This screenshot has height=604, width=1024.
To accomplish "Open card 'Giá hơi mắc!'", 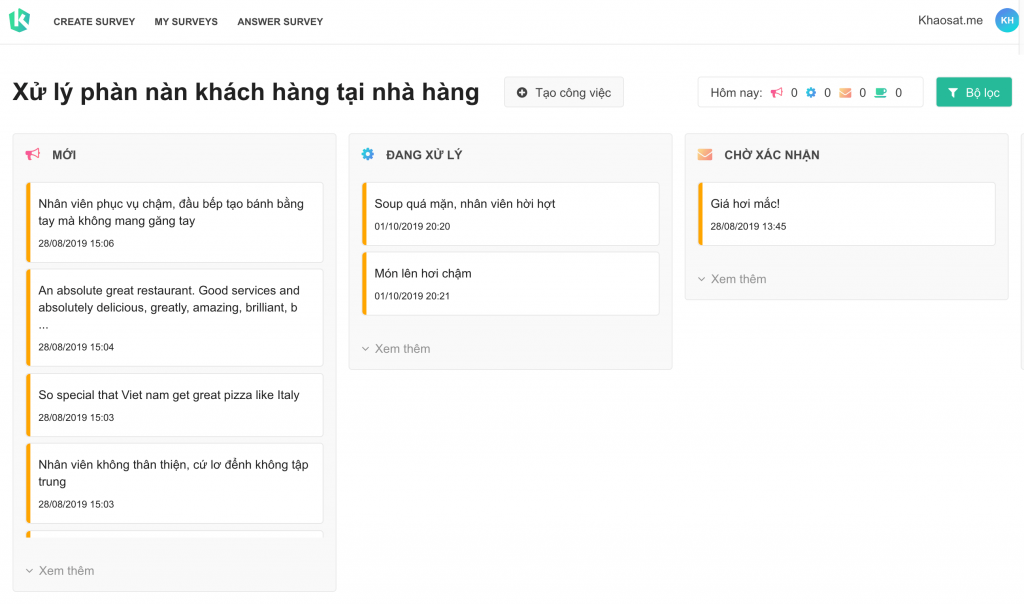I will coord(846,214).
